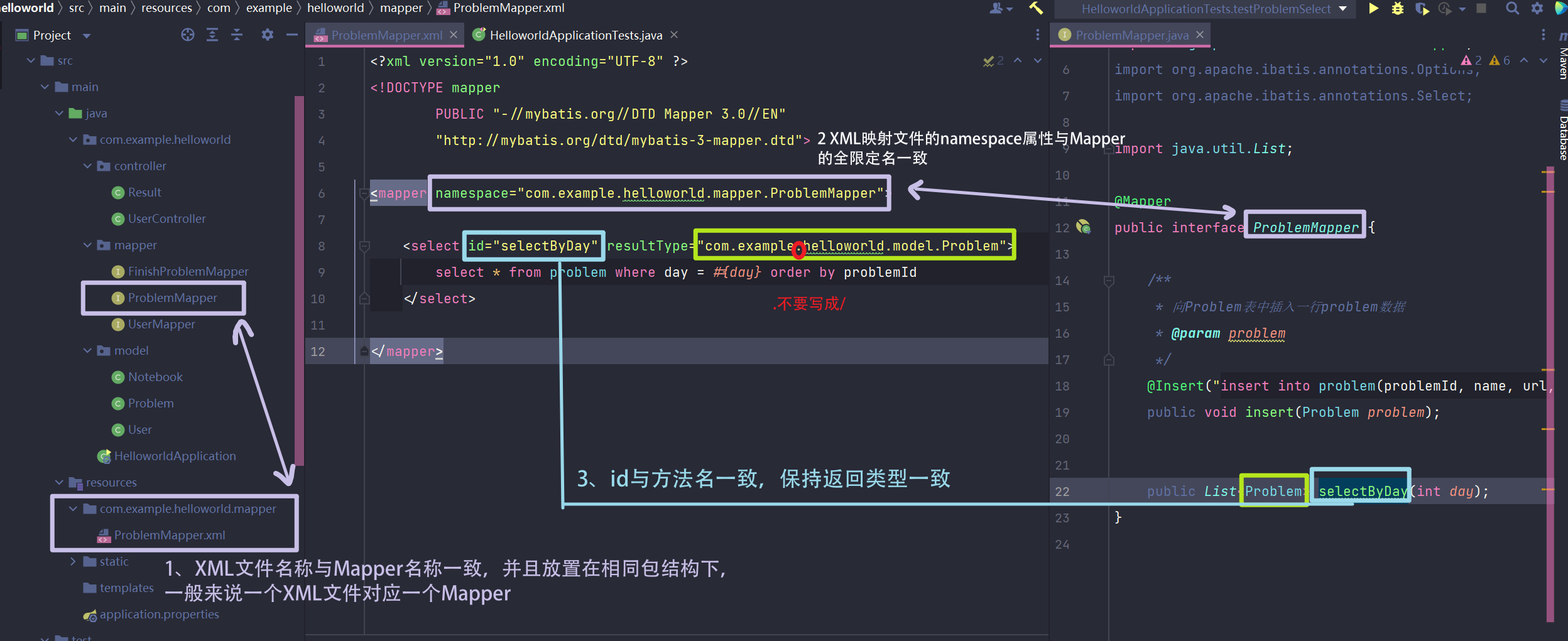Run with Coverage shield icon
Viewport: 1568px width, 641px height.
pyautogui.click(x=1422, y=8)
